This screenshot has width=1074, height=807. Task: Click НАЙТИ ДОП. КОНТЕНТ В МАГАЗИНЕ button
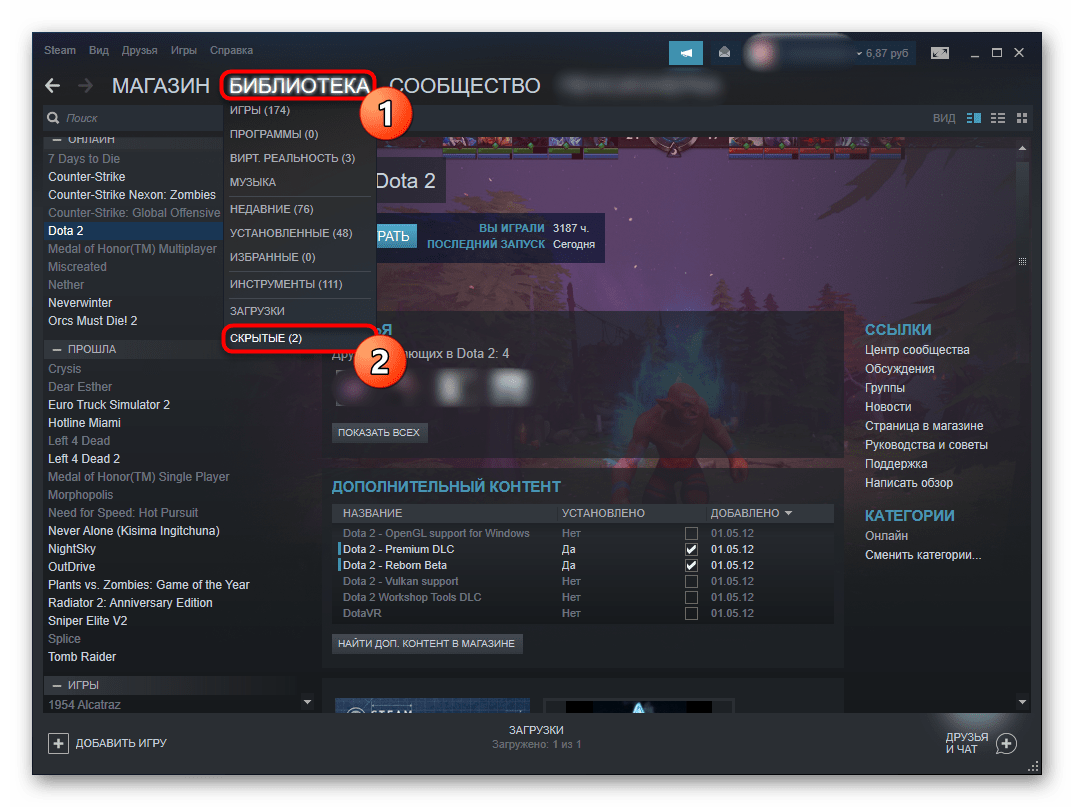click(x=427, y=643)
